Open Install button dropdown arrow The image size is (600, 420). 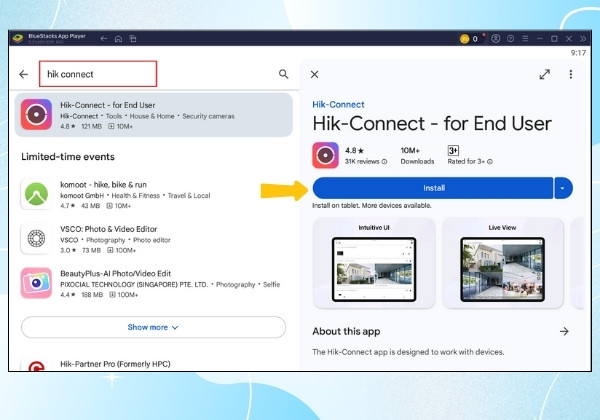(563, 188)
